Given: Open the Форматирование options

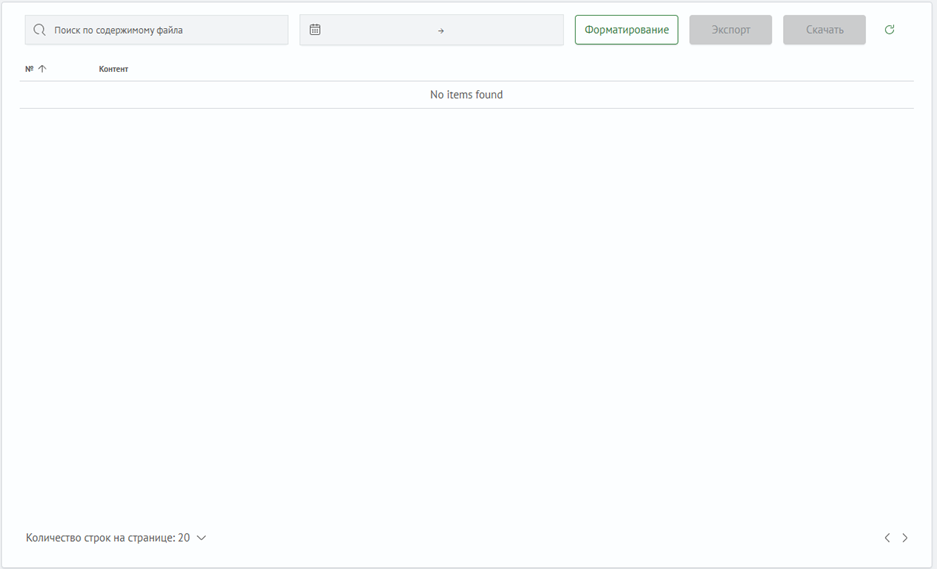Looking at the screenshot, I should click(x=626, y=30).
